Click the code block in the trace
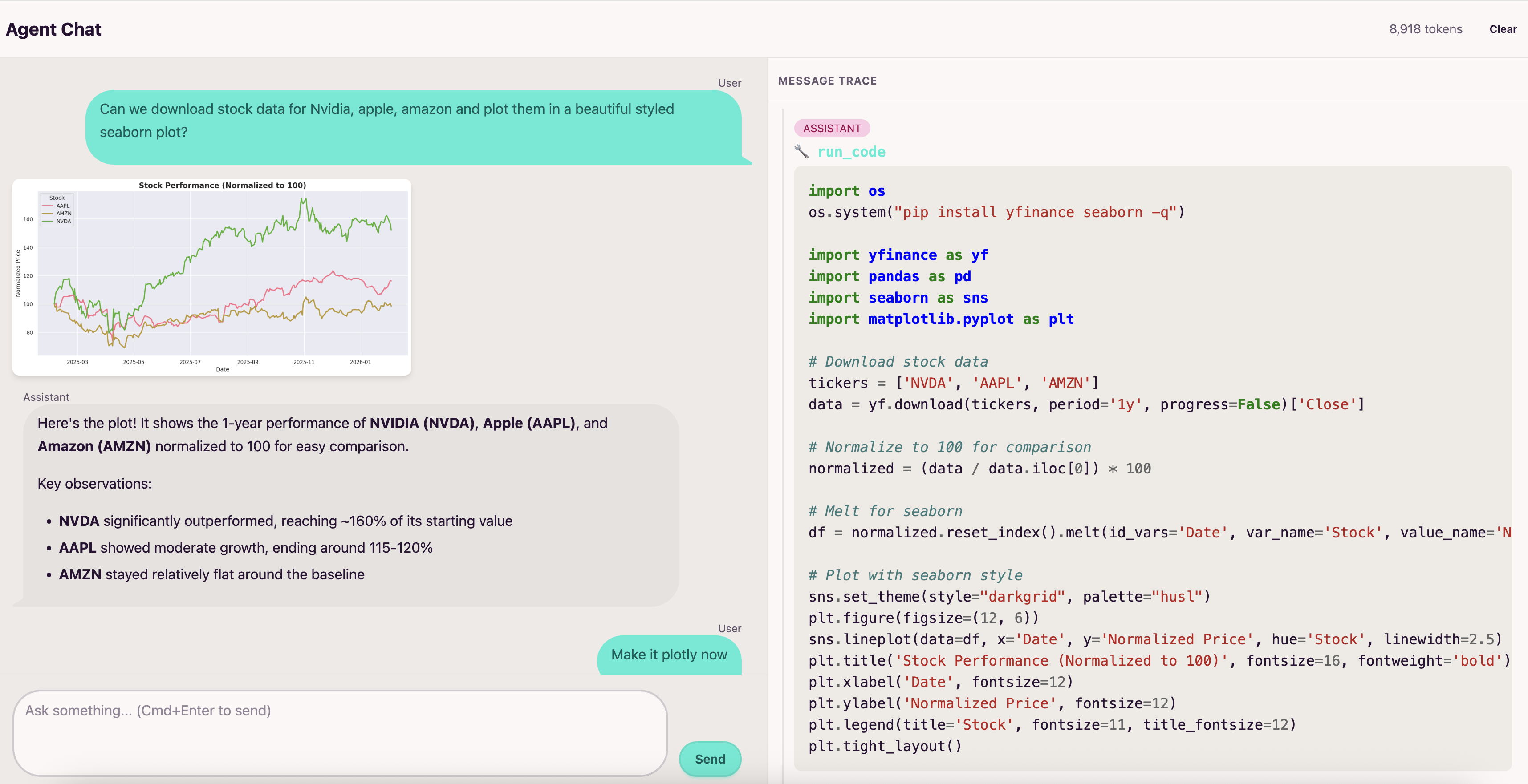This screenshot has height=784, width=1528. point(1152,468)
